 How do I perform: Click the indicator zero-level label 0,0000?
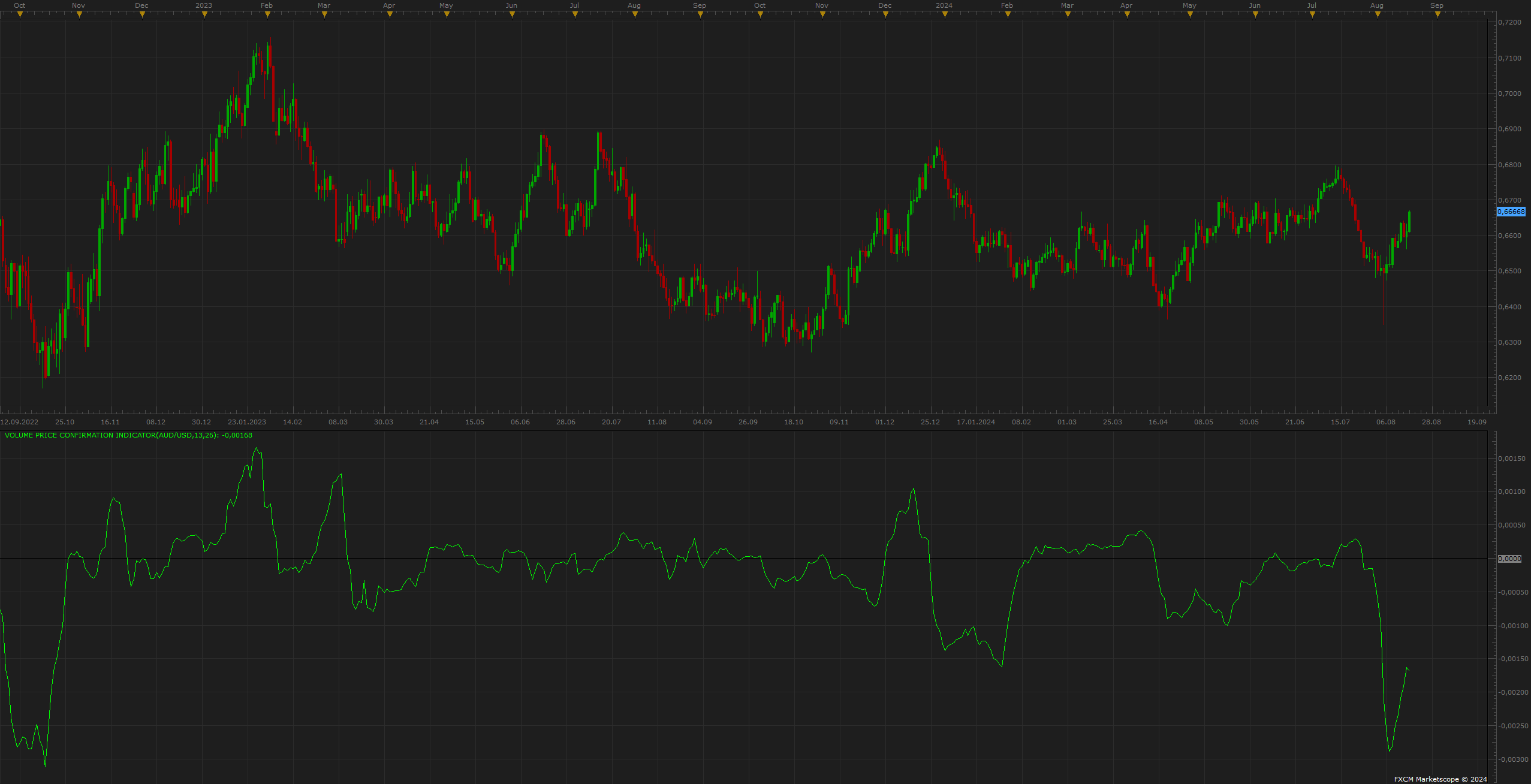pyautogui.click(x=1509, y=559)
